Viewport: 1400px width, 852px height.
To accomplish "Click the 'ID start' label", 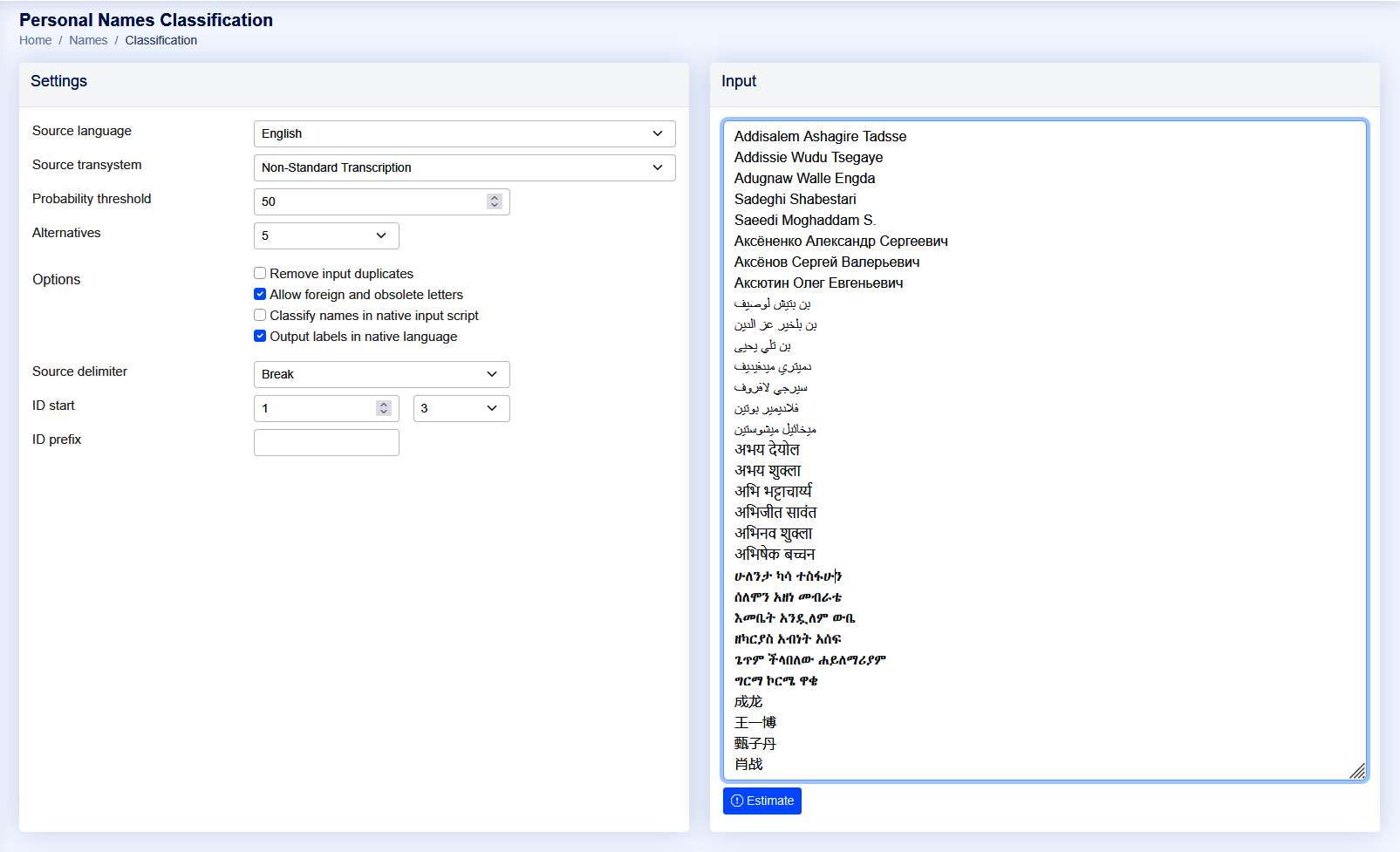I will (x=53, y=406).
